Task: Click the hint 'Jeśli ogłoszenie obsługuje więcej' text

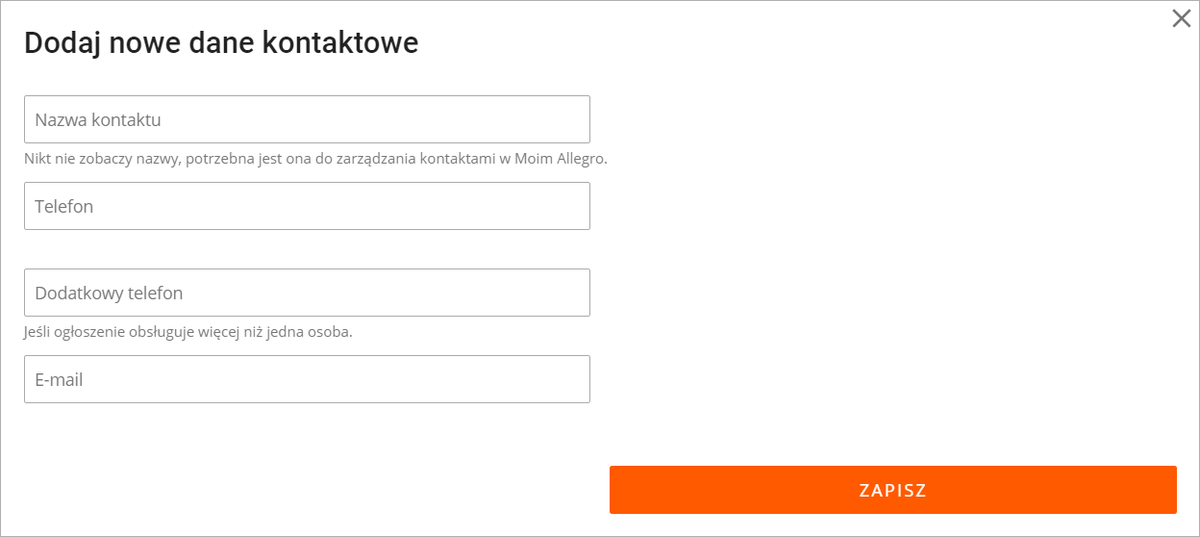Action: [188, 332]
